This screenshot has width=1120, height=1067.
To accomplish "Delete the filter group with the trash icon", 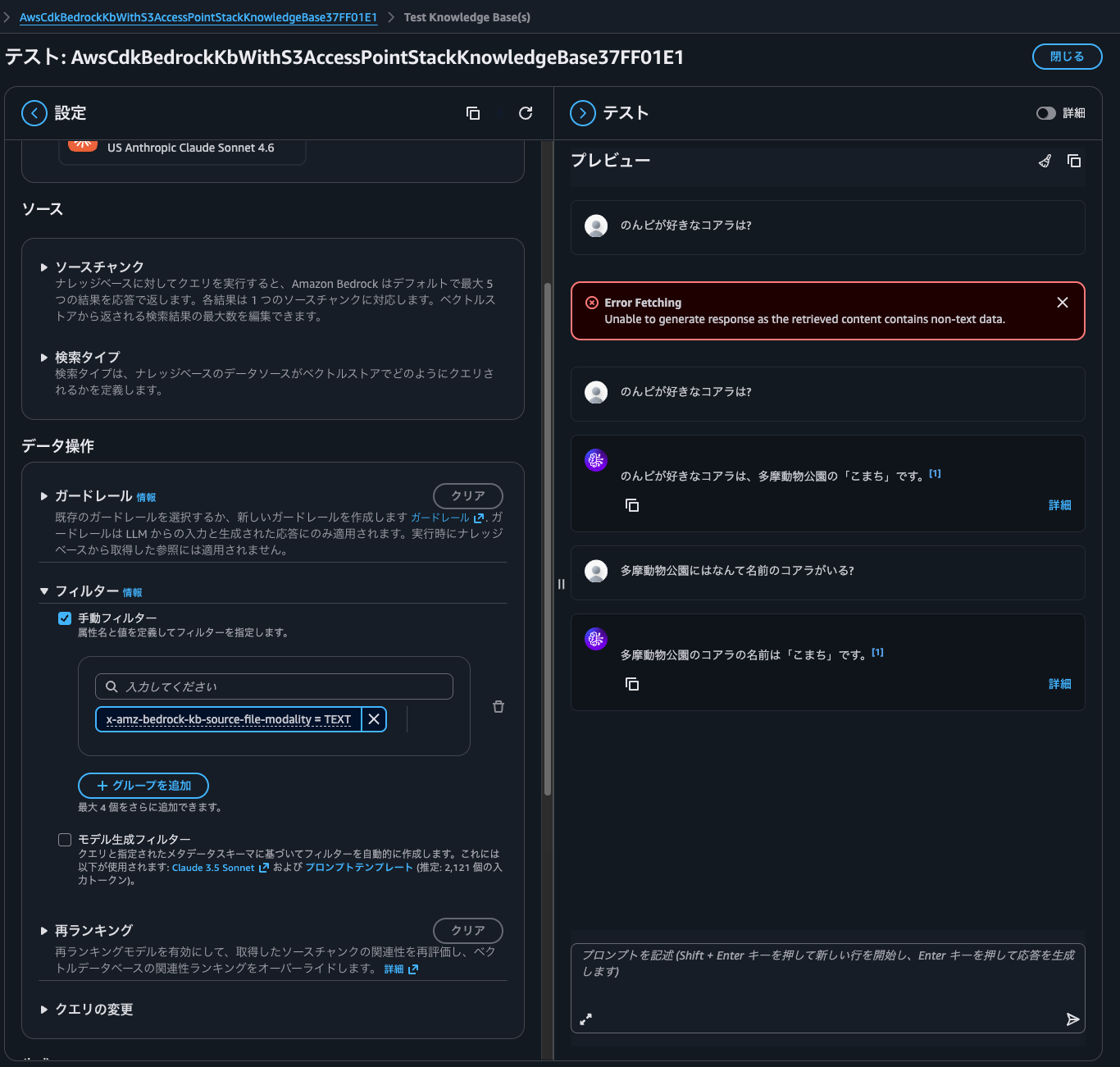I will tap(499, 706).
